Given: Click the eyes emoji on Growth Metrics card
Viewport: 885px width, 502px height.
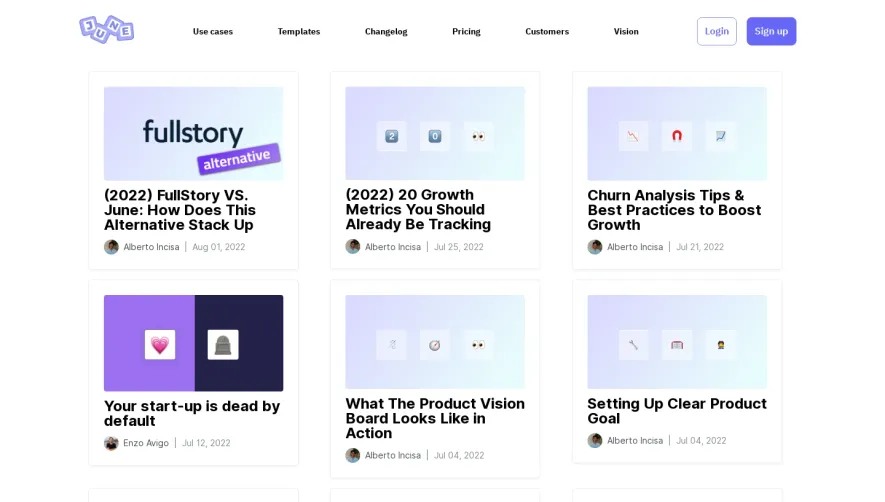Looking at the screenshot, I should (478, 136).
